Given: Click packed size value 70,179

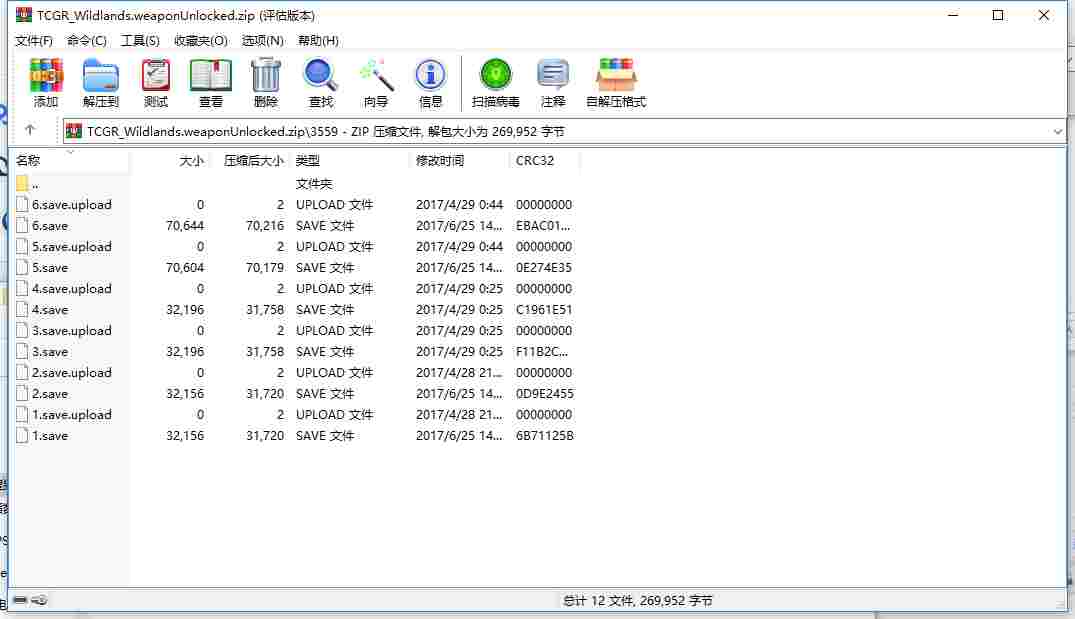Looking at the screenshot, I should [x=265, y=267].
